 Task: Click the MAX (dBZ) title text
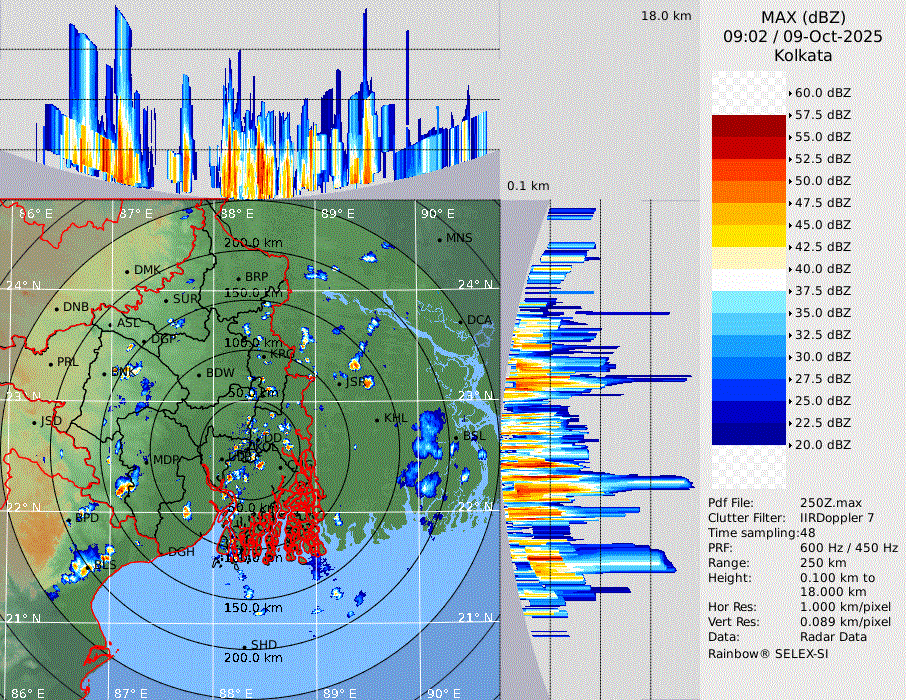click(802, 18)
